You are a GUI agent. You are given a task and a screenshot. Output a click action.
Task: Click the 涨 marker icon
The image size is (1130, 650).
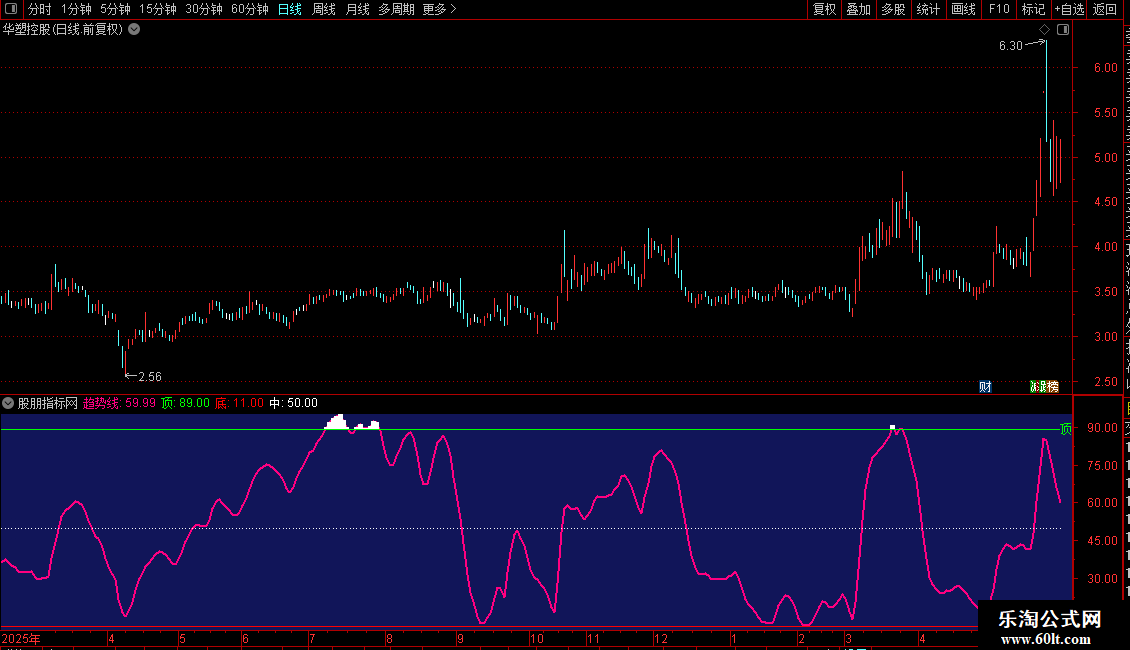1036,387
